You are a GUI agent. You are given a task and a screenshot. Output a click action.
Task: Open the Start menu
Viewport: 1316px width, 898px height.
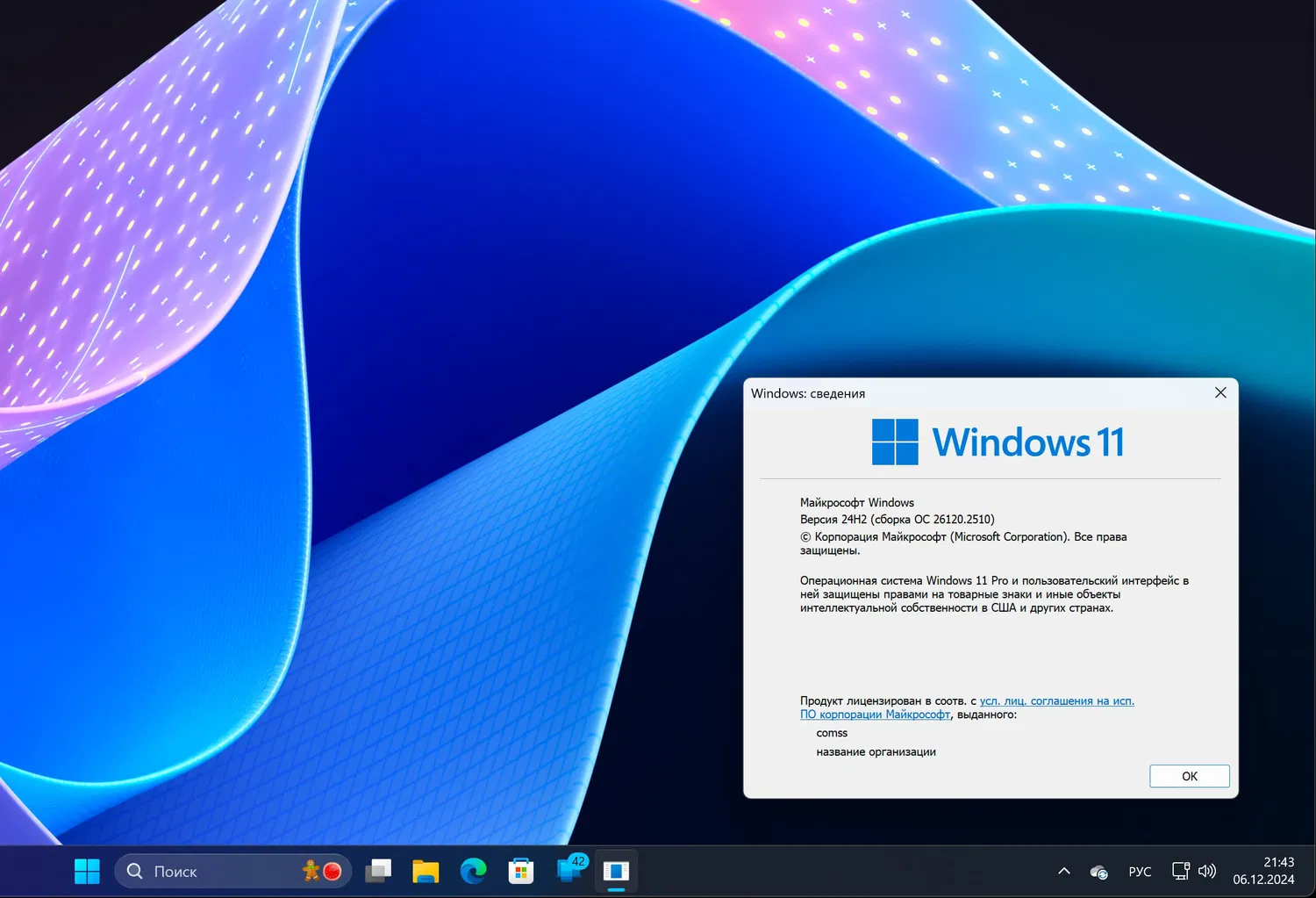click(x=87, y=871)
